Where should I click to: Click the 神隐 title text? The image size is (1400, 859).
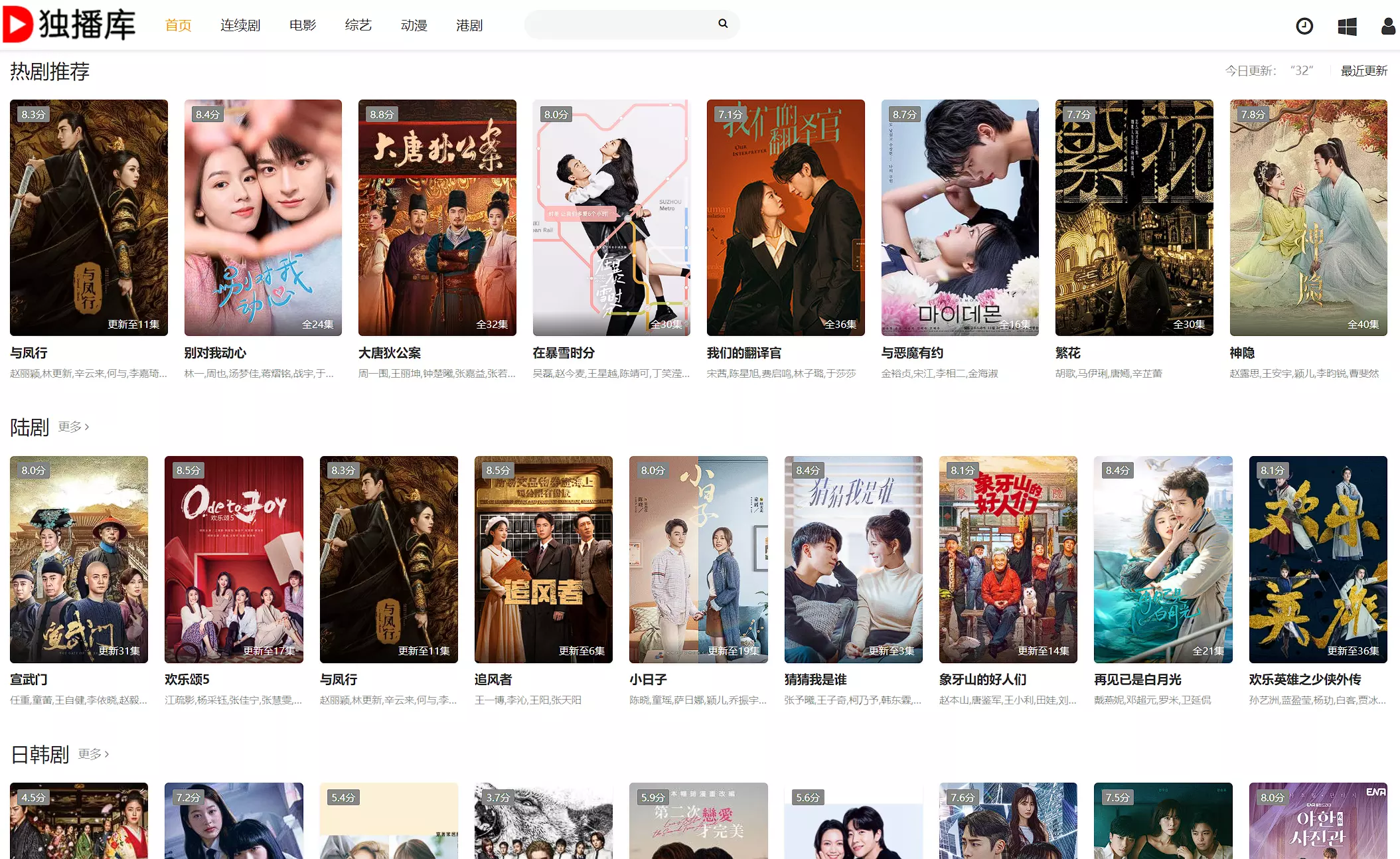pos(1242,353)
